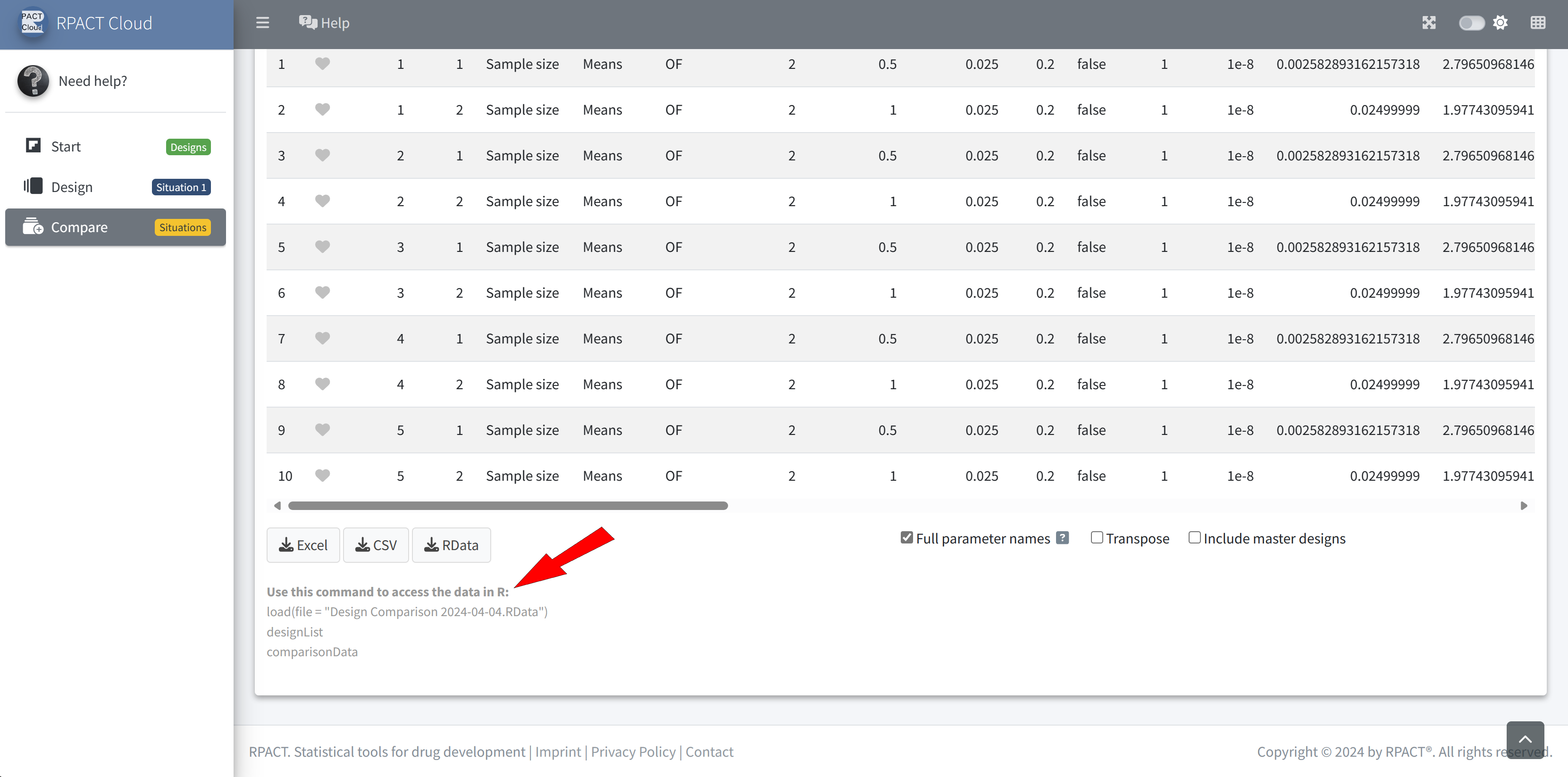Download the table as Excel

click(x=303, y=545)
